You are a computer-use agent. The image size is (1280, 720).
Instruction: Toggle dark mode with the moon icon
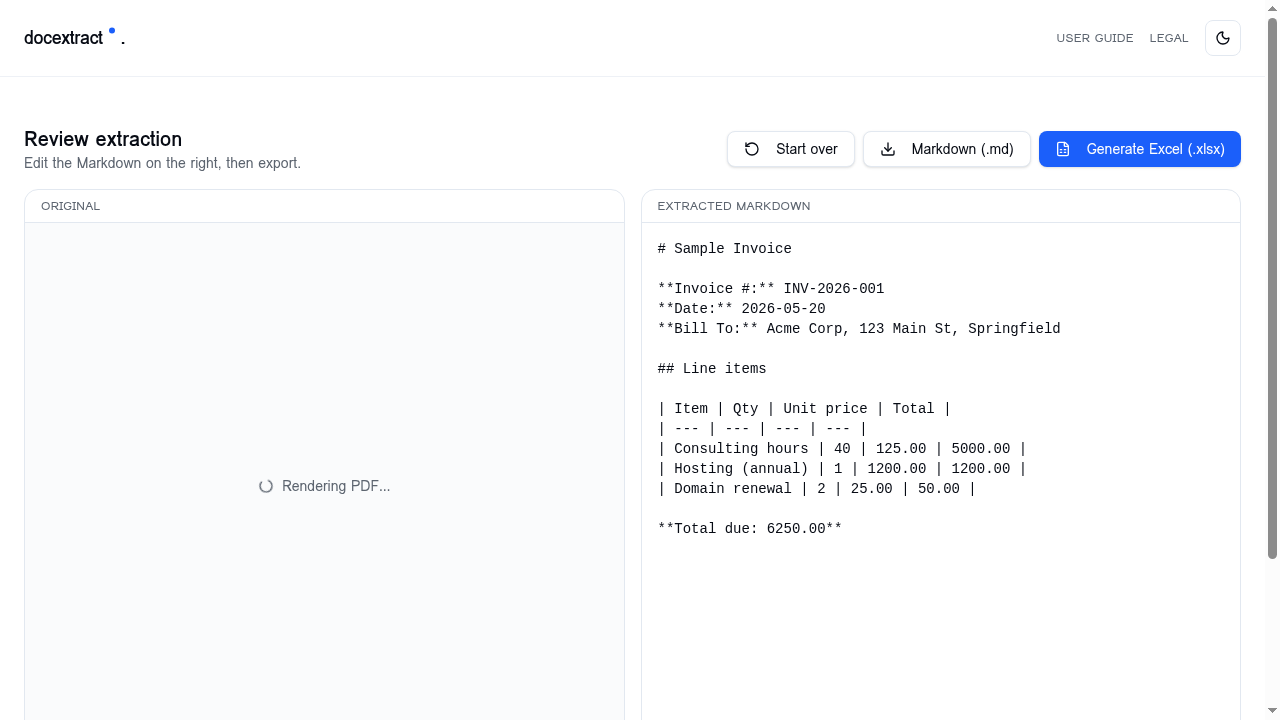coord(1222,38)
